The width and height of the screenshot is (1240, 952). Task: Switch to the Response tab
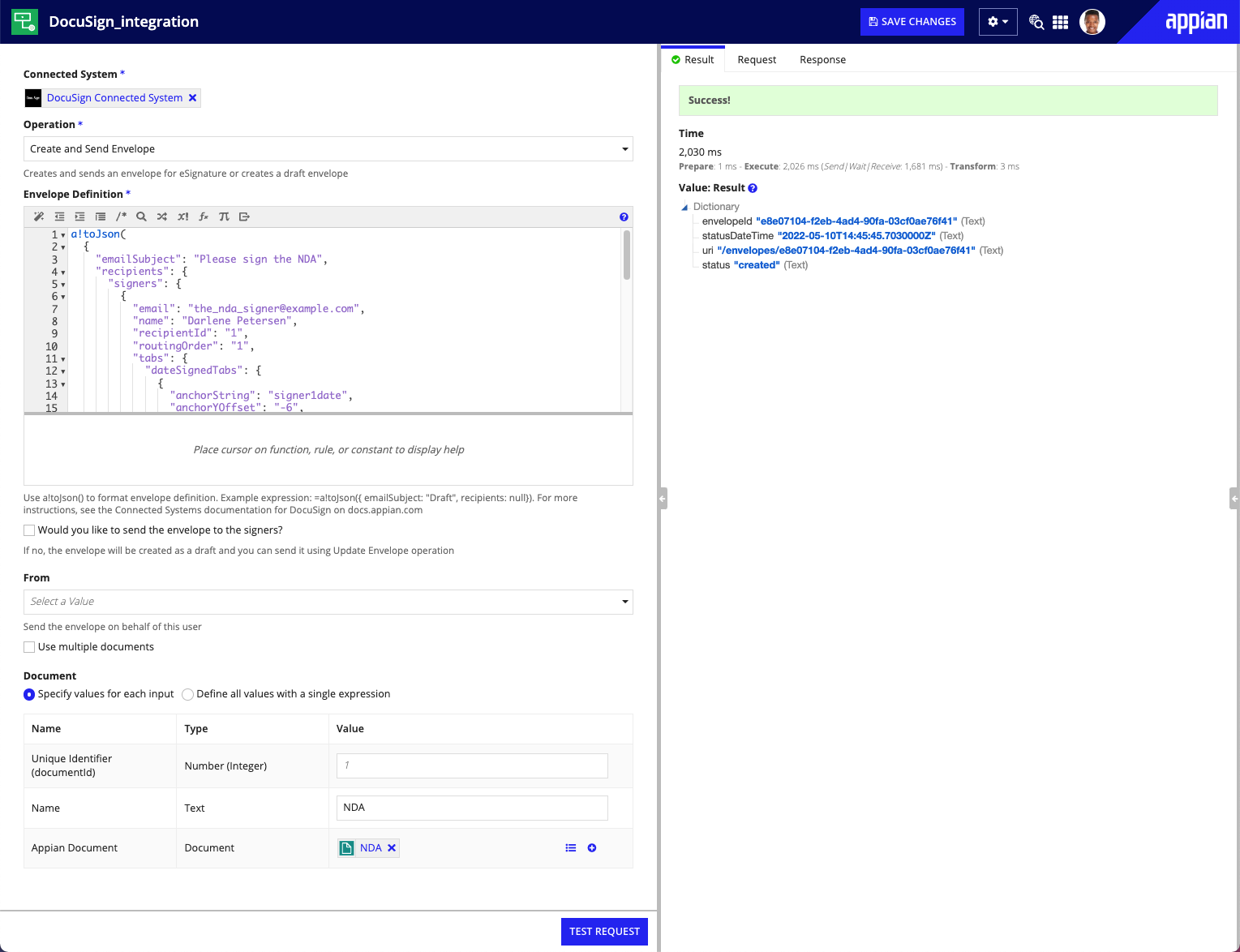click(822, 60)
